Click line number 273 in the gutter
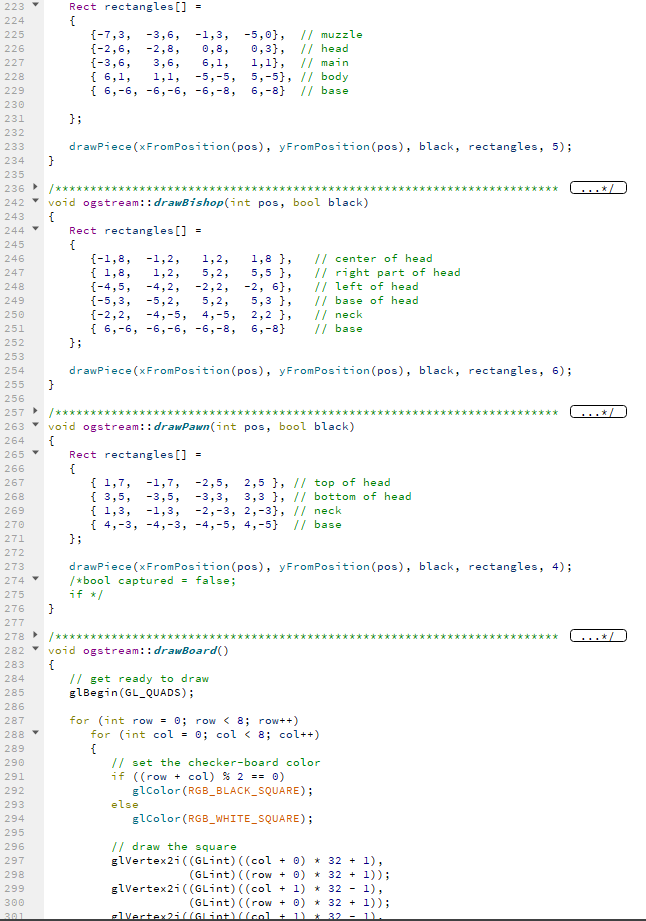This screenshot has width=646, height=921. [x=14, y=567]
